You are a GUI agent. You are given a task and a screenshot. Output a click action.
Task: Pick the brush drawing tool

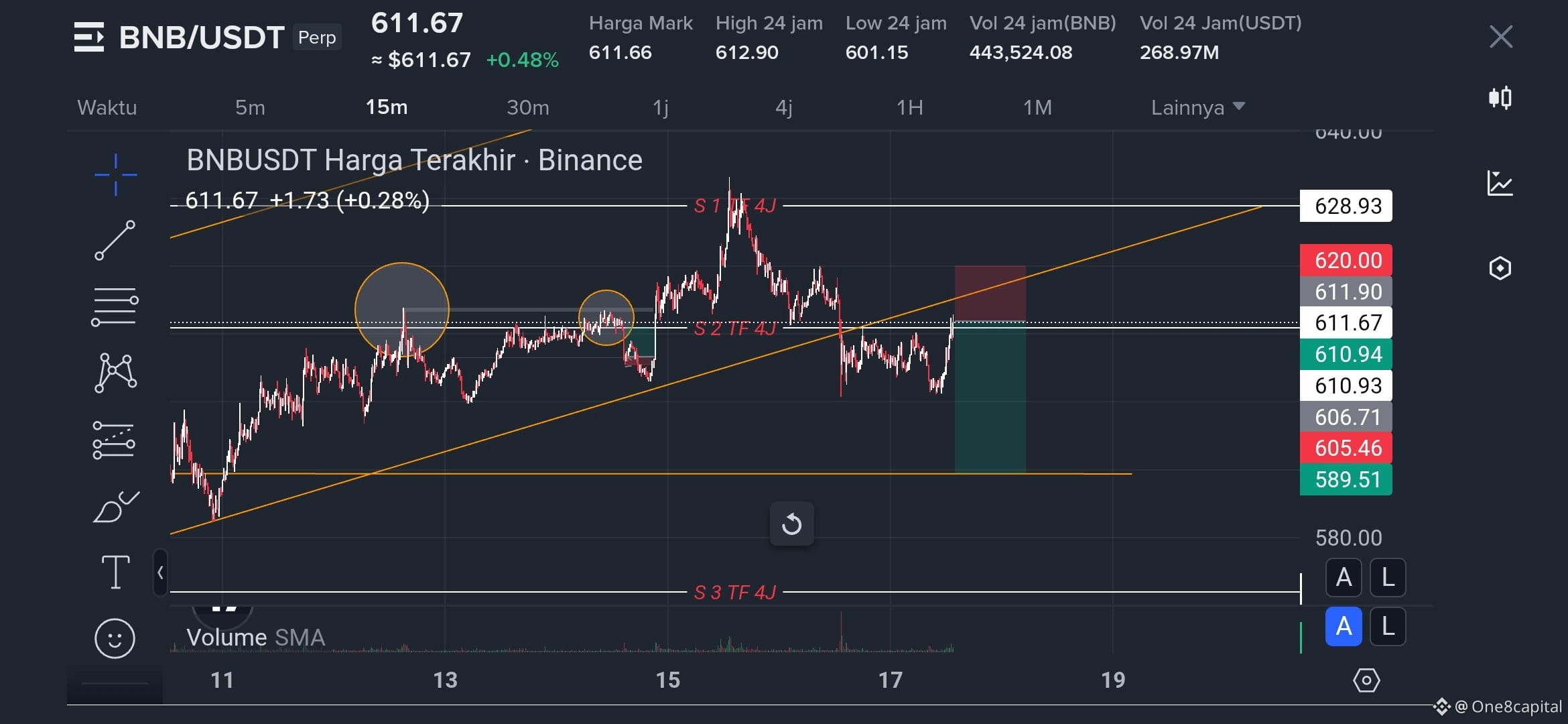115,506
